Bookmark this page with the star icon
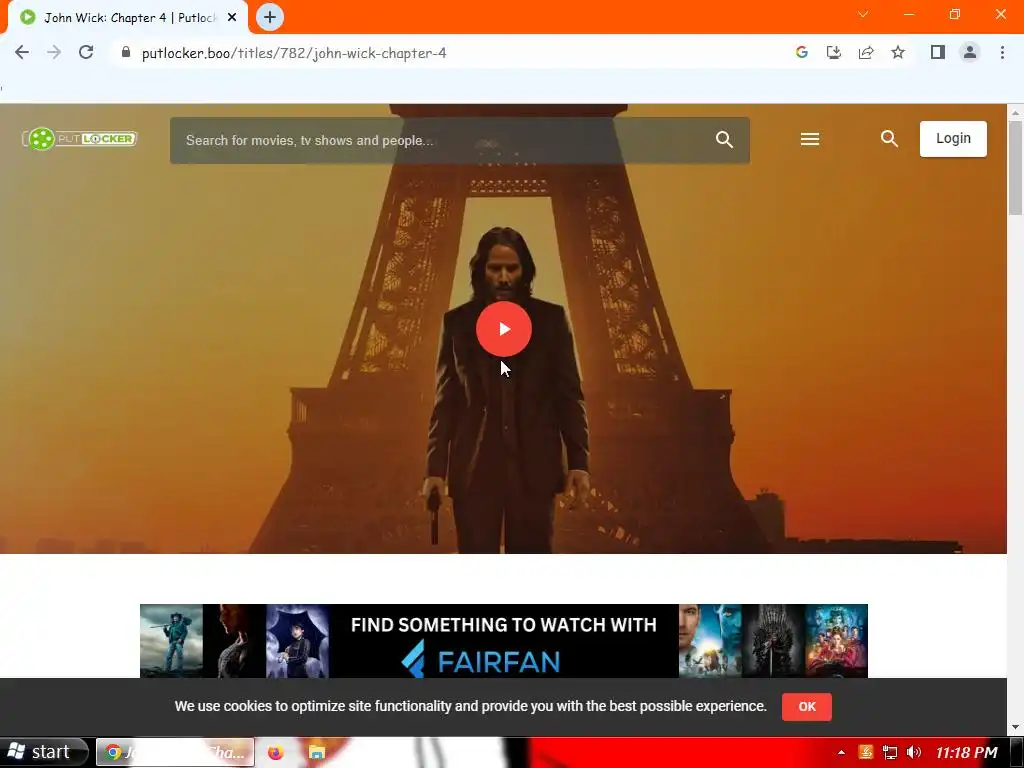The height and width of the screenshot is (768, 1024). pos(898,52)
